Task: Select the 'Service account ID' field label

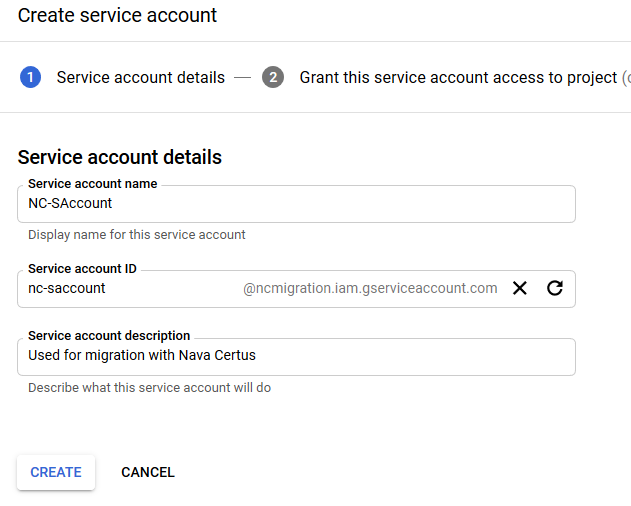Action: pyautogui.click(x=82, y=268)
